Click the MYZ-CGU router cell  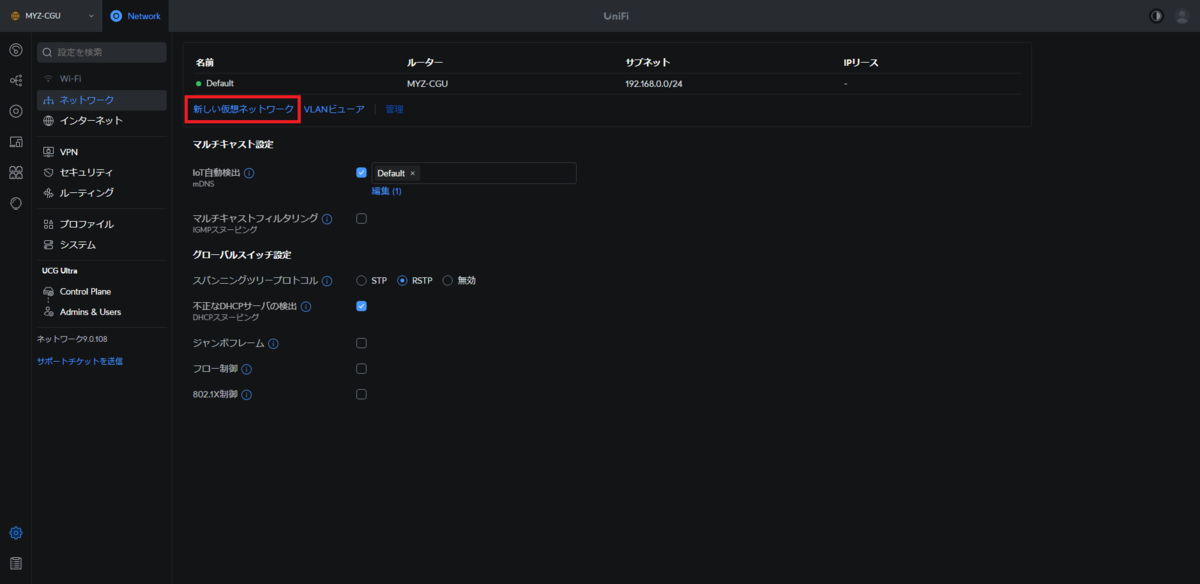tap(425, 84)
